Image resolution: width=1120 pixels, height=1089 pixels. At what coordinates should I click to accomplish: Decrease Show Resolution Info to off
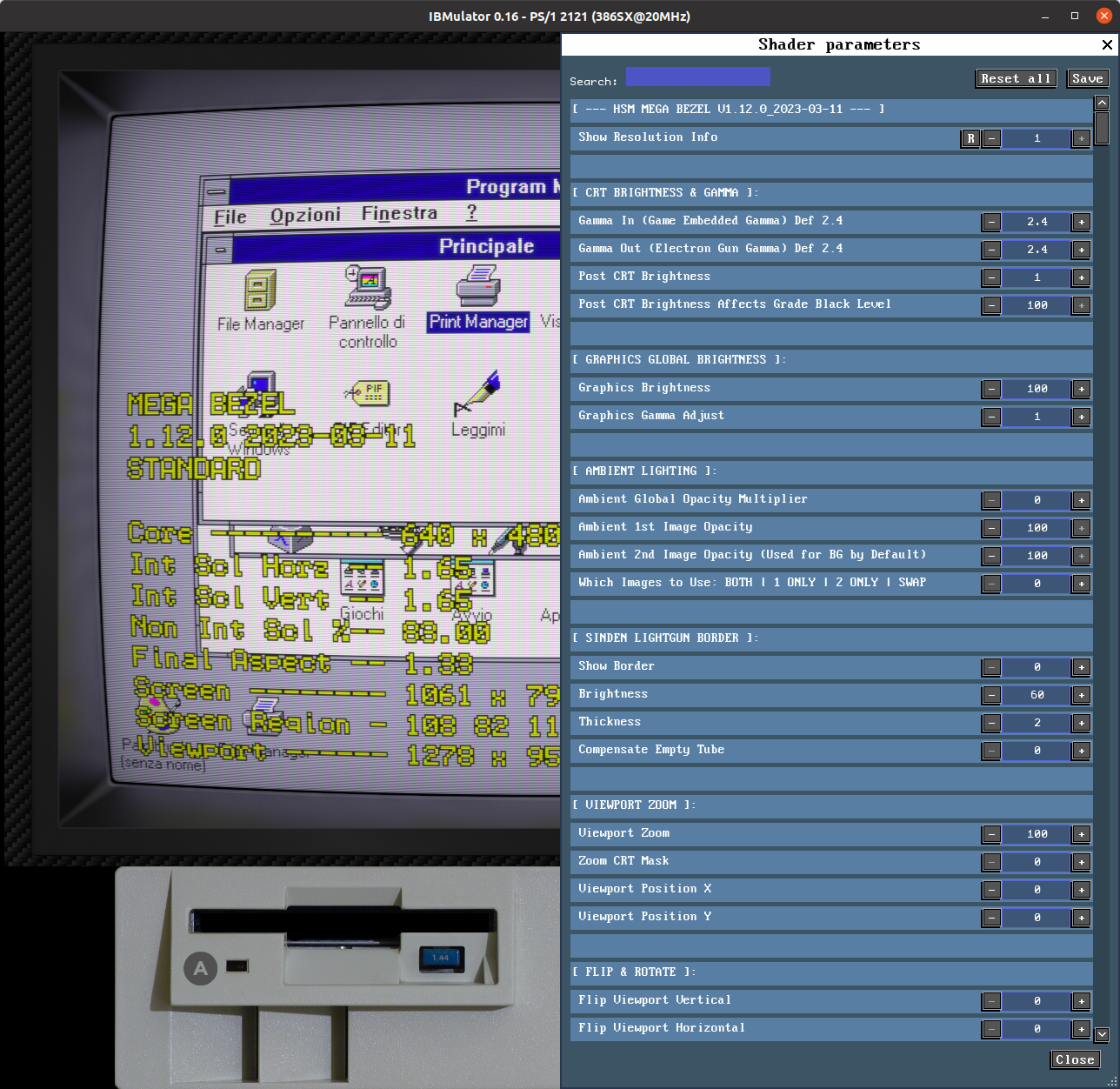(x=991, y=138)
